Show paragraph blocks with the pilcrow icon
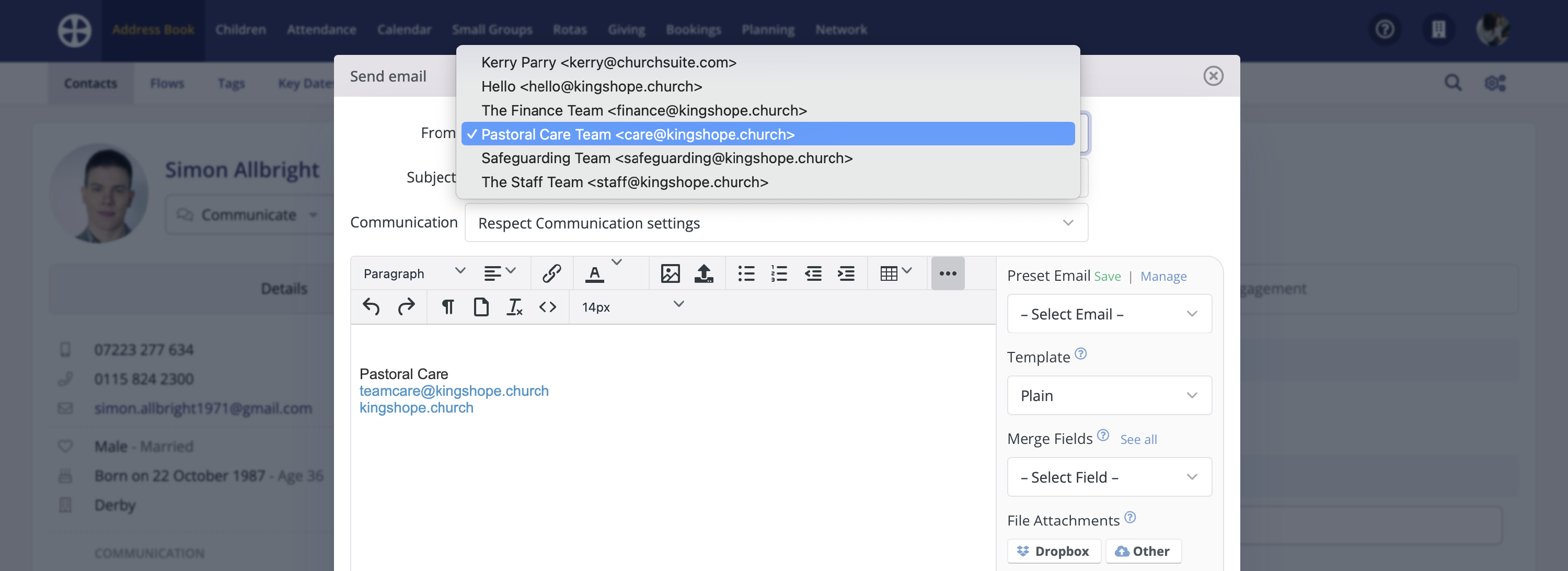The image size is (1568, 571). pyautogui.click(x=448, y=307)
